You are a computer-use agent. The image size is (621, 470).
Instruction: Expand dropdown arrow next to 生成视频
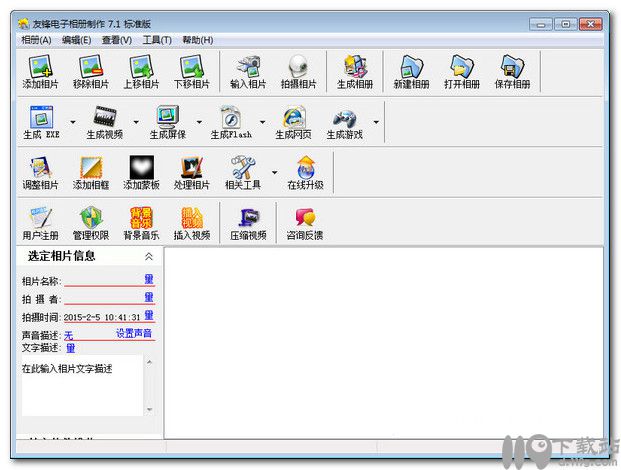tap(136, 122)
